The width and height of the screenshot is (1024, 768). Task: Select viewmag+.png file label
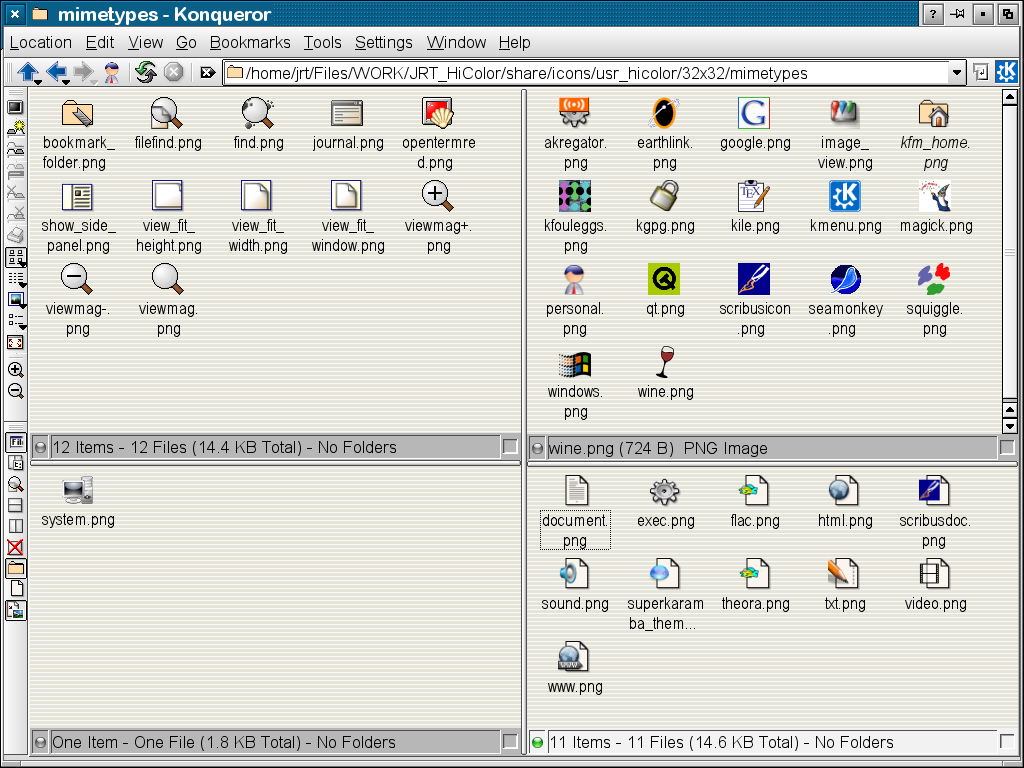pyautogui.click(x=438, y=236)
